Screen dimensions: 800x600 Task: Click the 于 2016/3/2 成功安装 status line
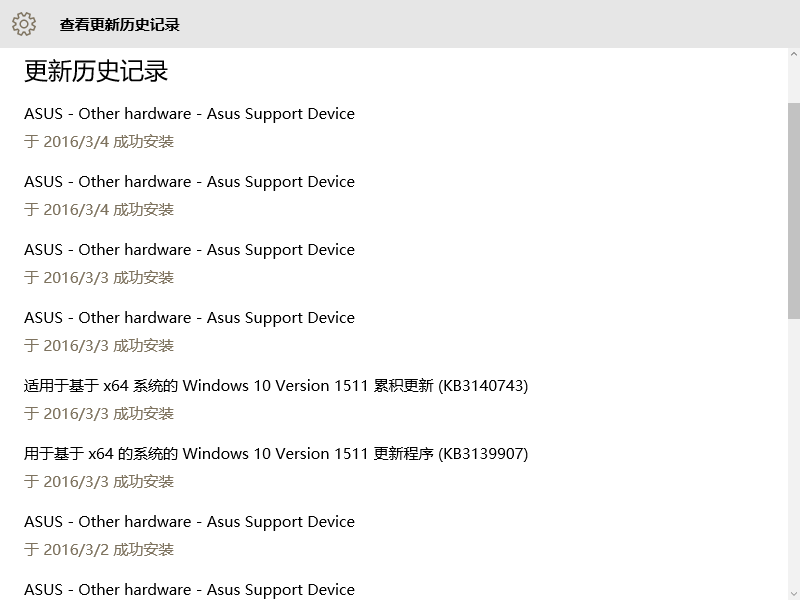(x=99, y=550)
